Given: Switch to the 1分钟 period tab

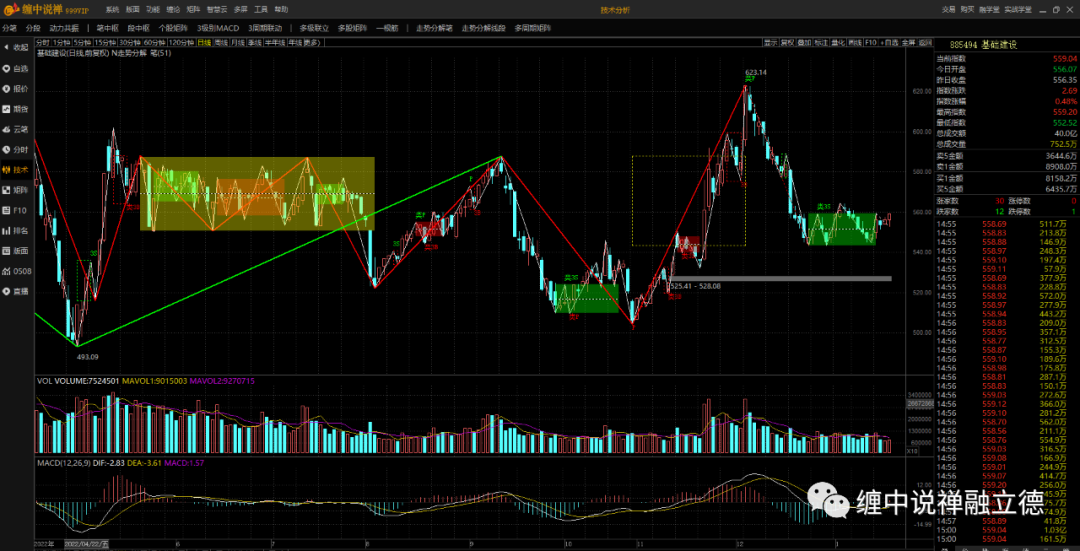Looking at the screenshot, I should click(62, 43).
